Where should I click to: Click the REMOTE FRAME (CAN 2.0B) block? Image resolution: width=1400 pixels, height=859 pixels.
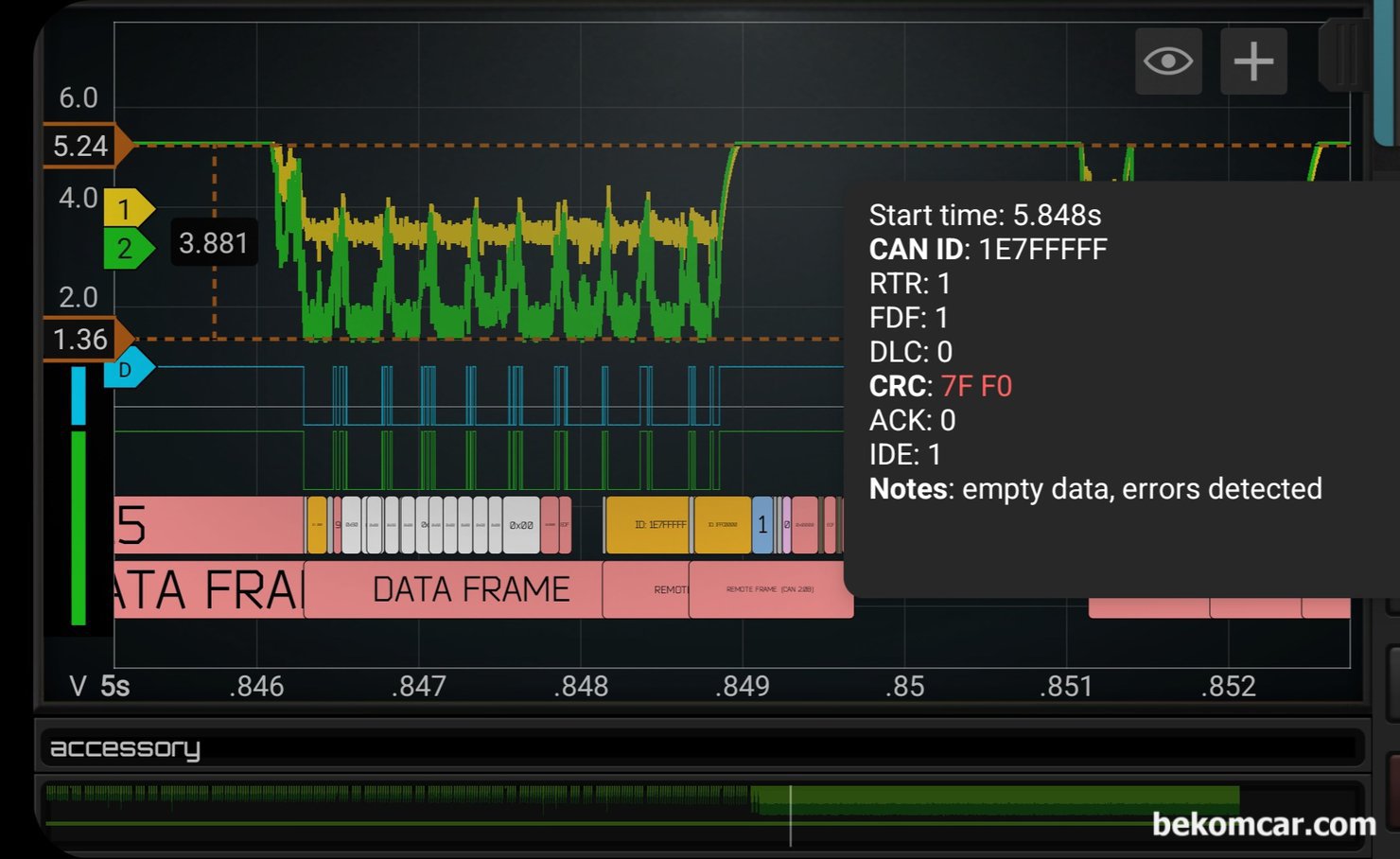click(x=769, y=589)
